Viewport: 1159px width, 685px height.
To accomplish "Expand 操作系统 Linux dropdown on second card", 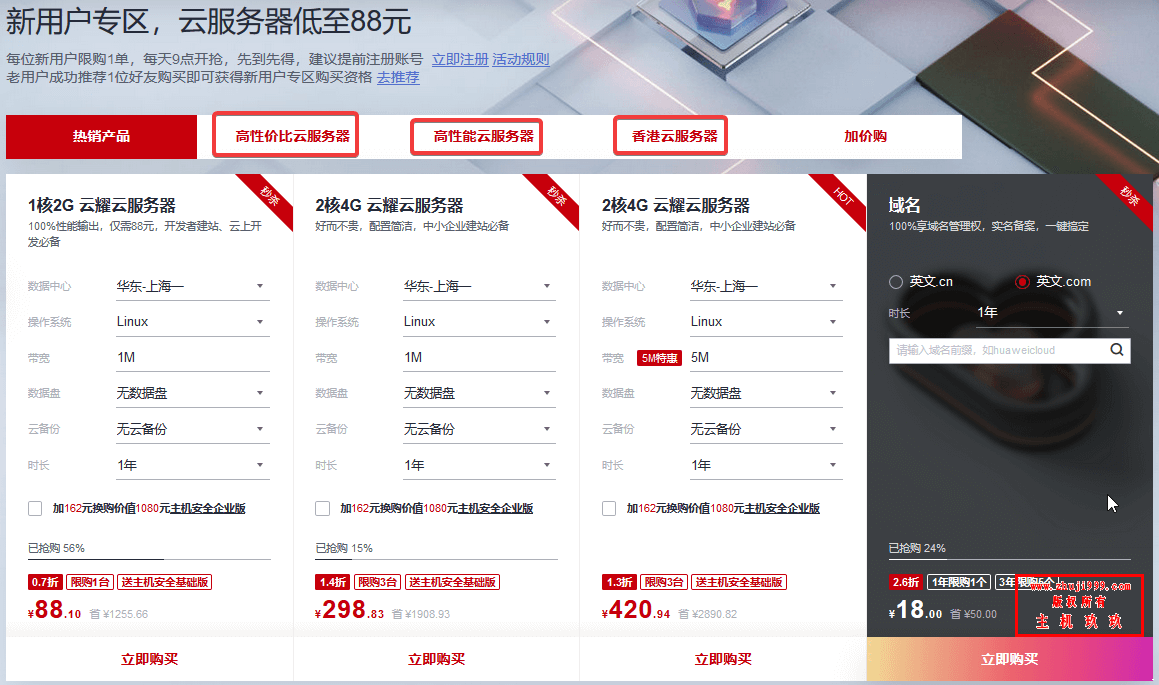I will tap(478, 322).
